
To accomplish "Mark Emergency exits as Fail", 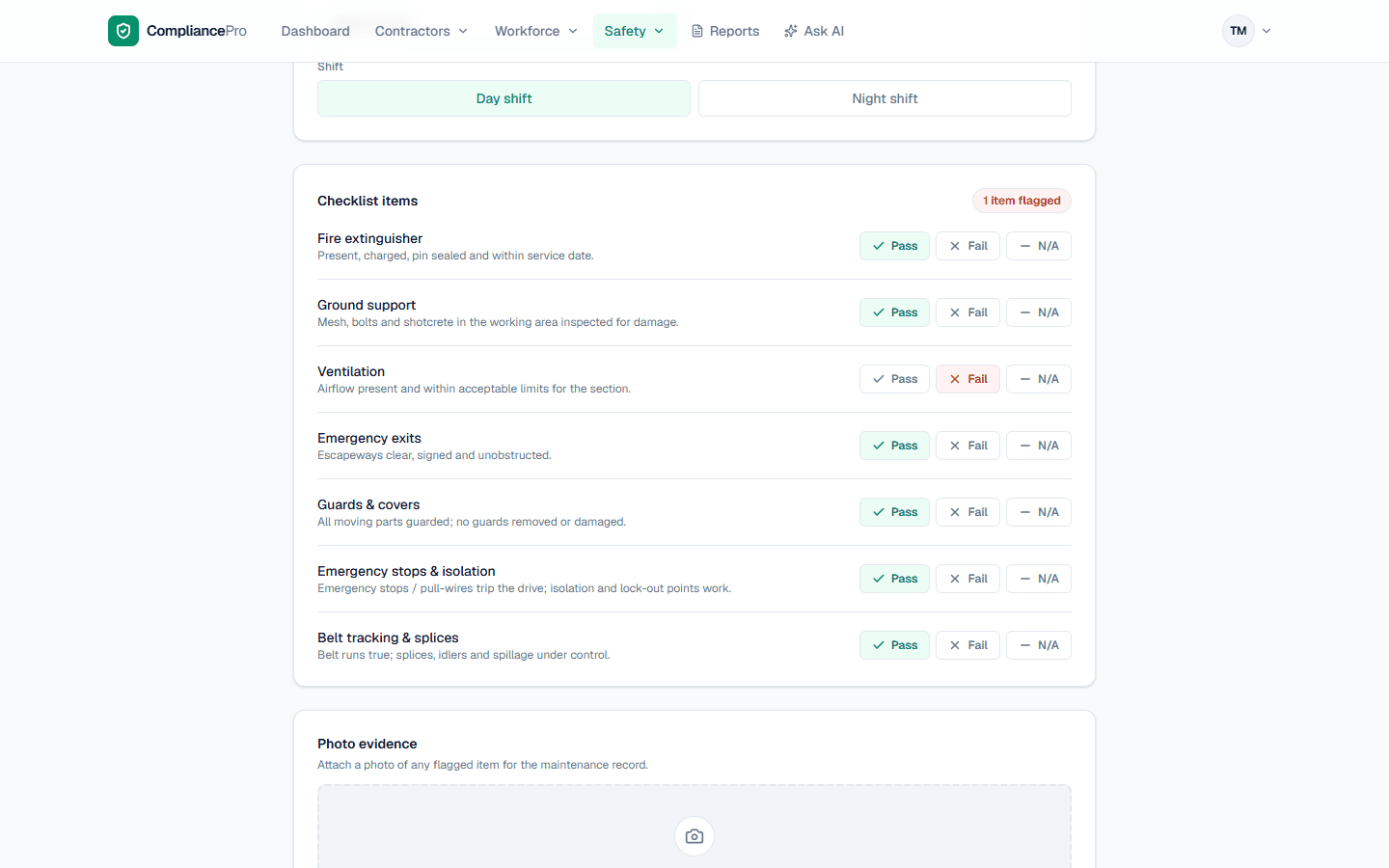I will tap(967, 446).
